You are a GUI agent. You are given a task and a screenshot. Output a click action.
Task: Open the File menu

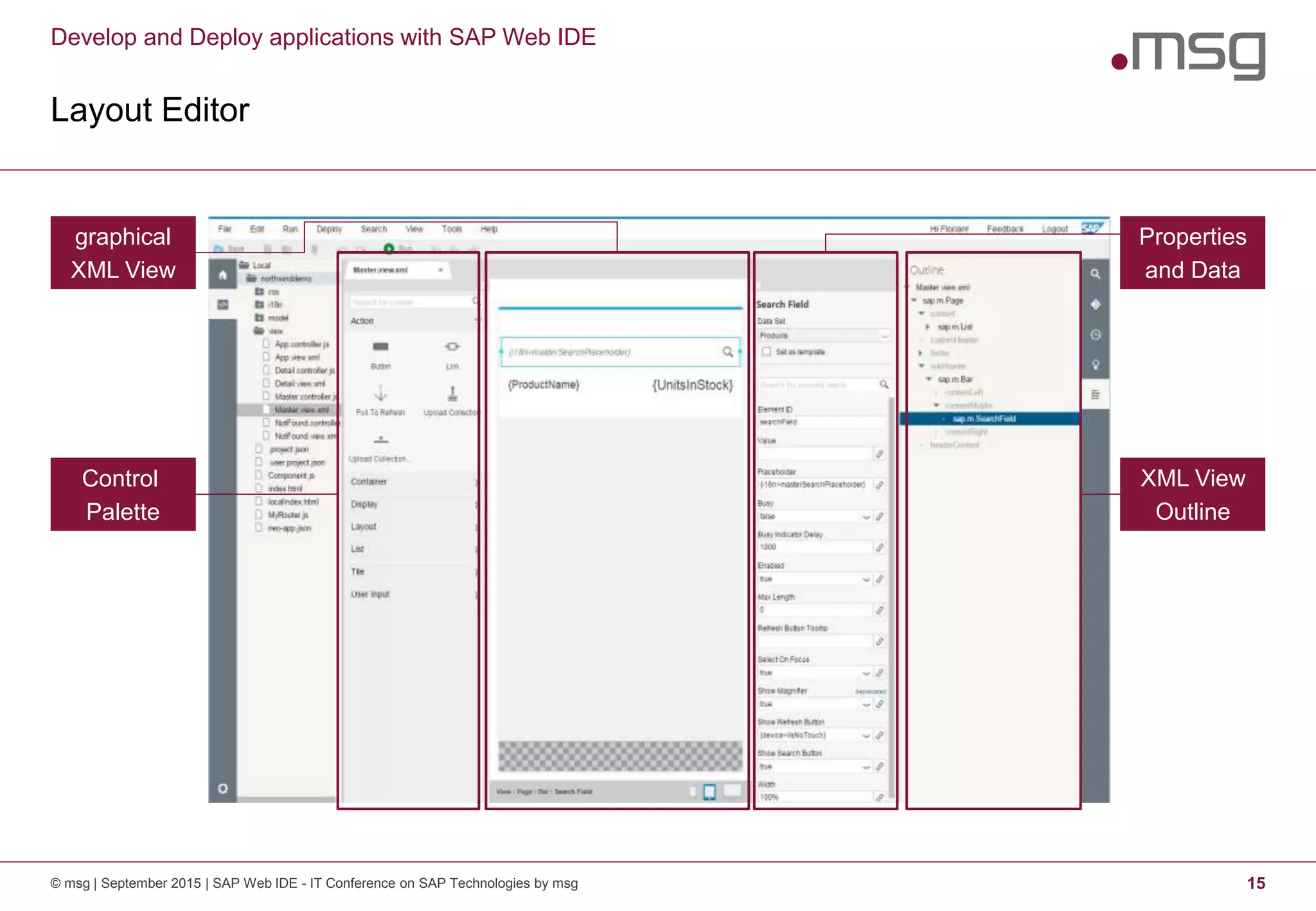coord(224,229)
